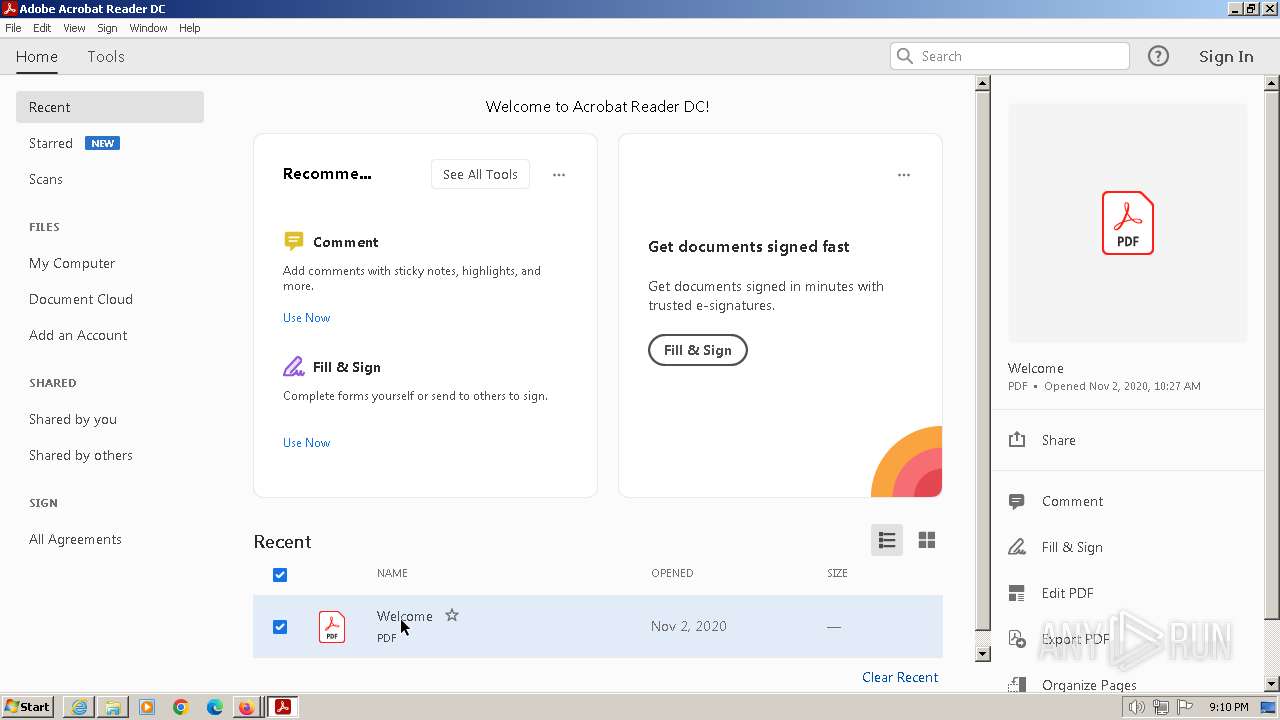Open Document Cloud under Files

click(x=81, y=299)
